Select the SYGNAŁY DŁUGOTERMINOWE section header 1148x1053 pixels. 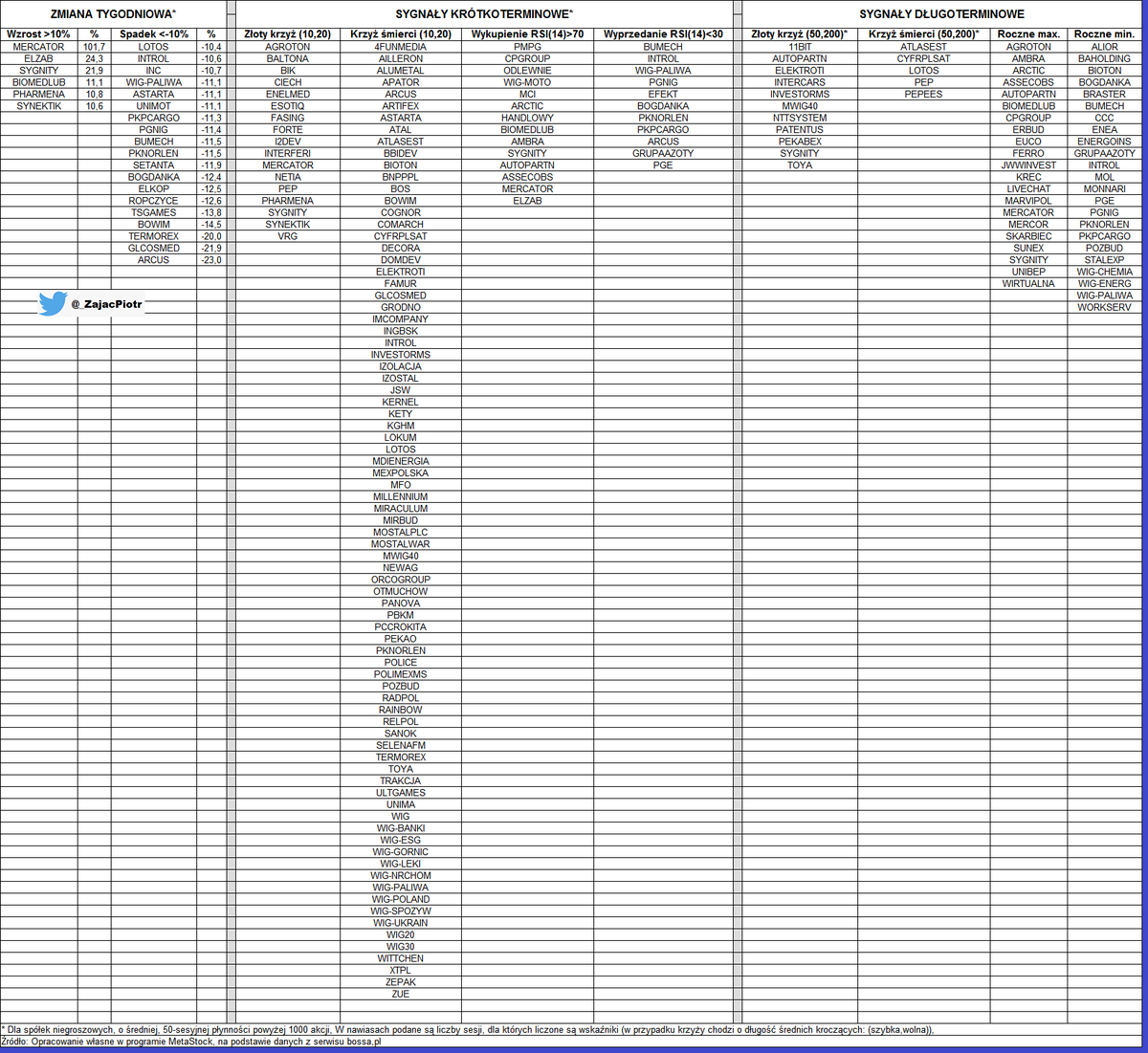(941, 14)
